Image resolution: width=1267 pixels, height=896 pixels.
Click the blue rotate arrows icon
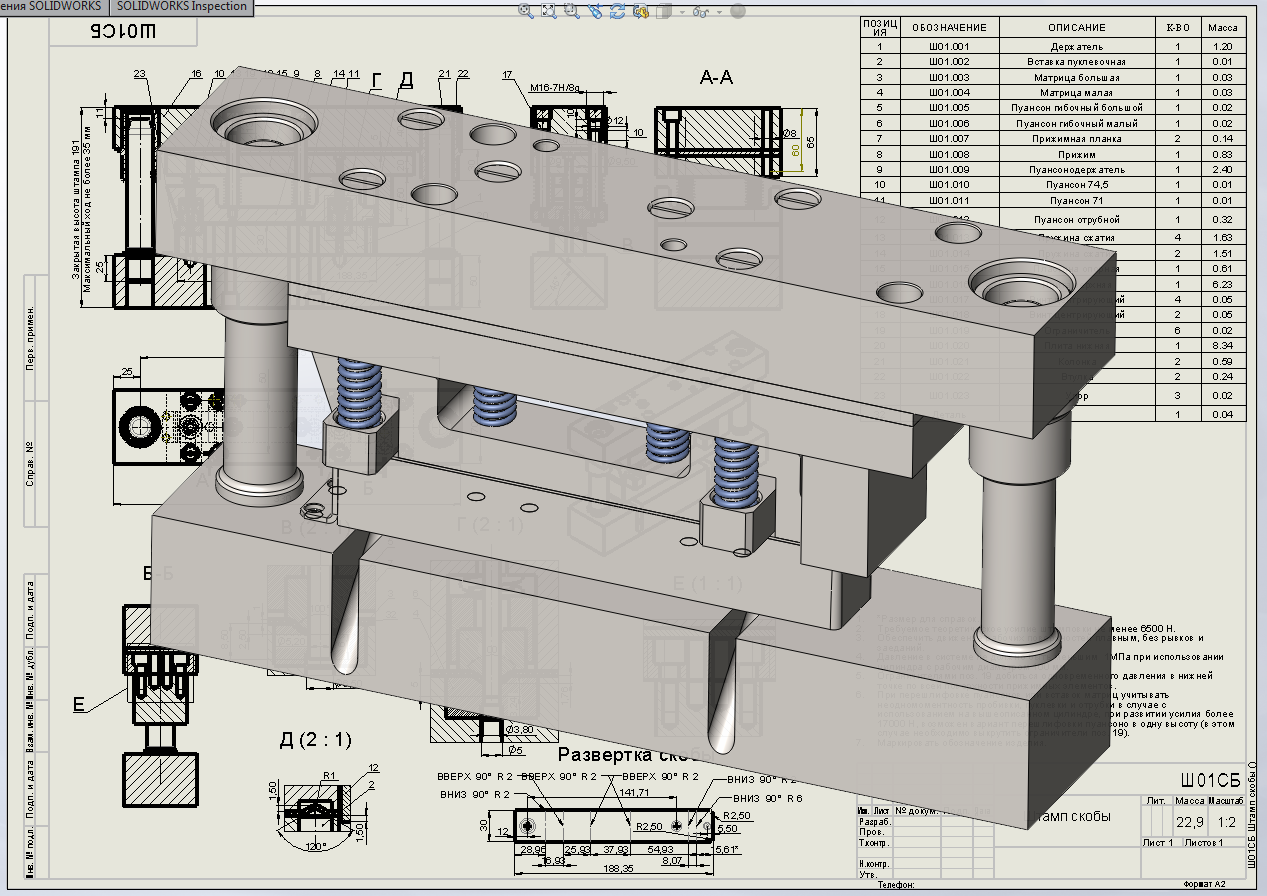[x=618, y=11]
